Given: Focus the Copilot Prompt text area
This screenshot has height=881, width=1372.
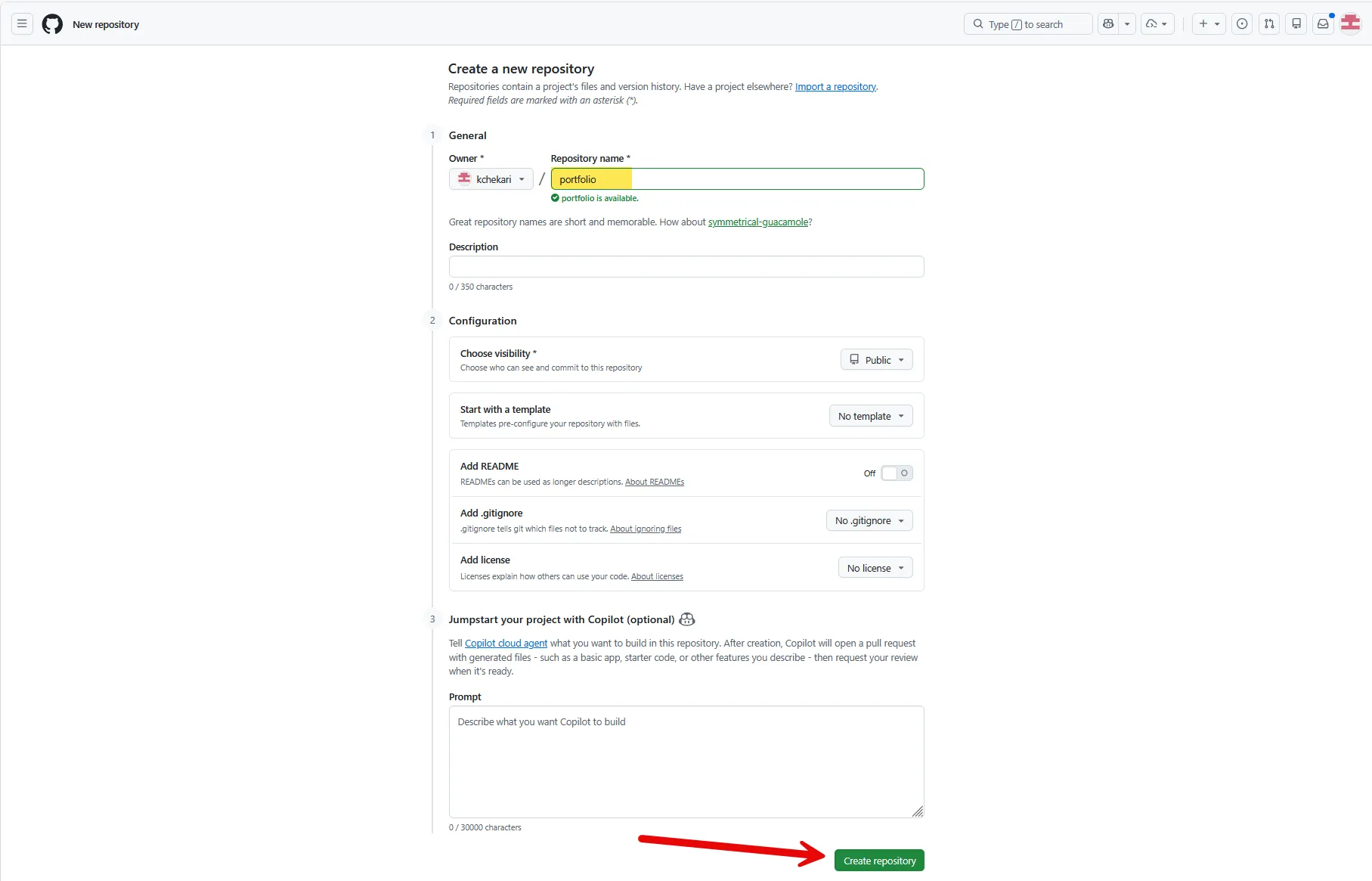Looking at the screenshot, I should coord(686,762).
